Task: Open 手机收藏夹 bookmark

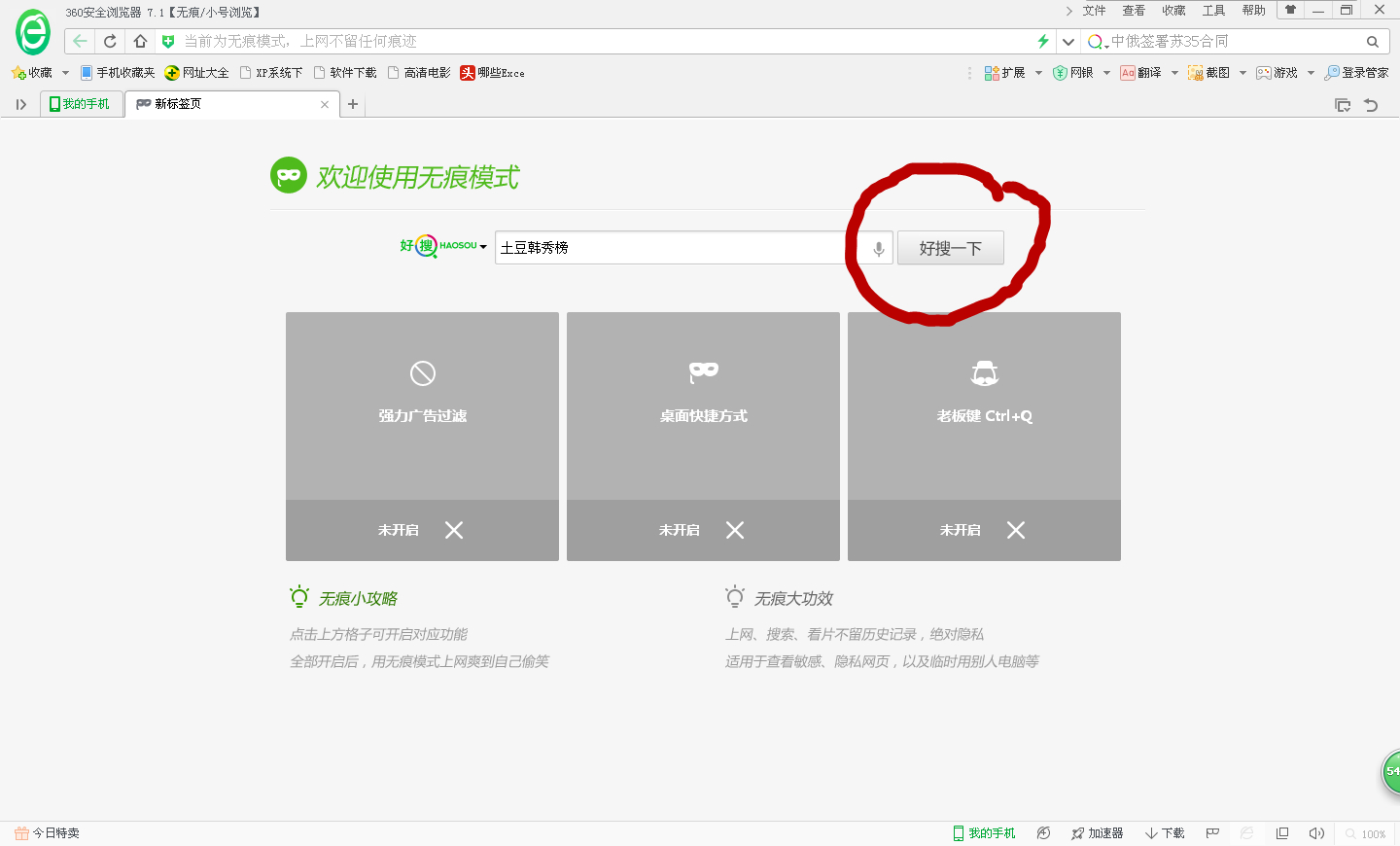Action: coord(118,73)
